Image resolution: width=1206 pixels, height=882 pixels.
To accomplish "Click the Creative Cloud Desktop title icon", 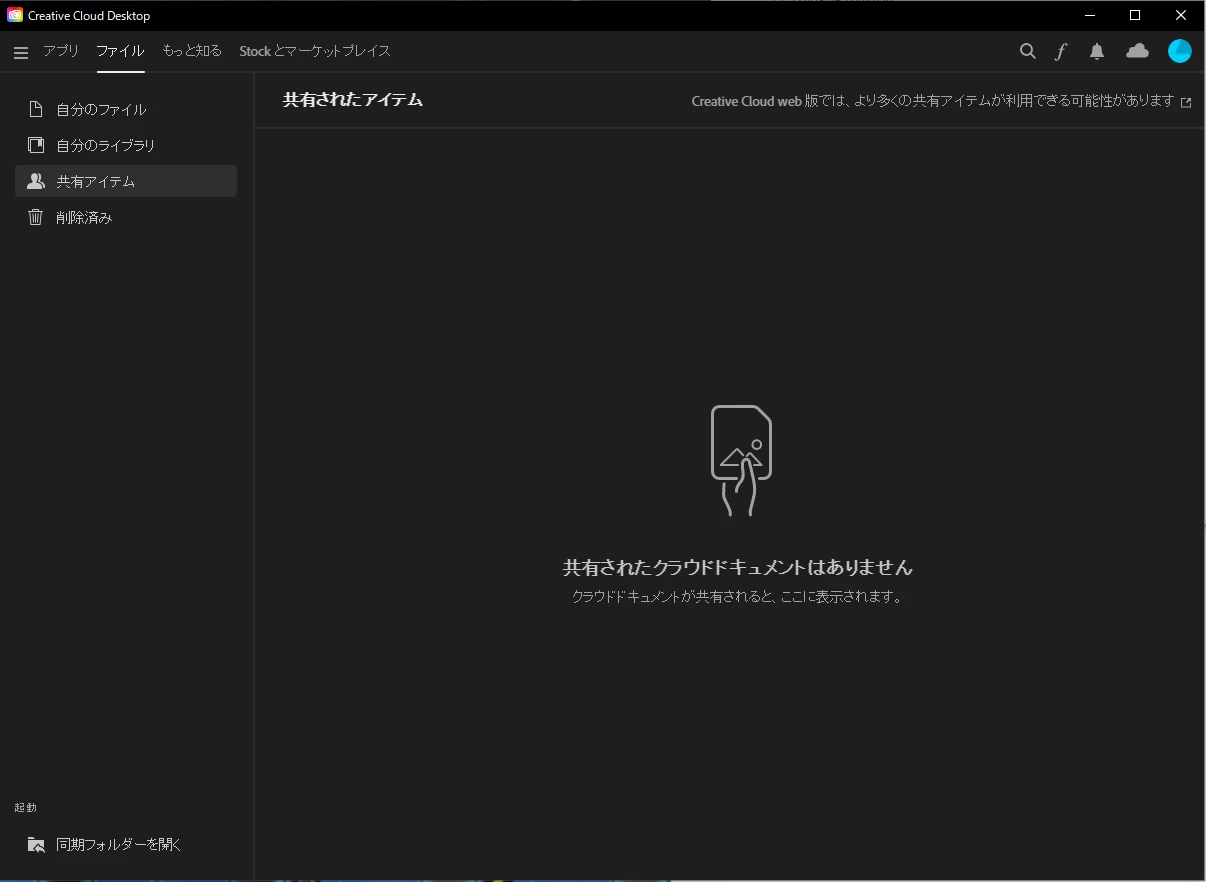I will 15,15.
